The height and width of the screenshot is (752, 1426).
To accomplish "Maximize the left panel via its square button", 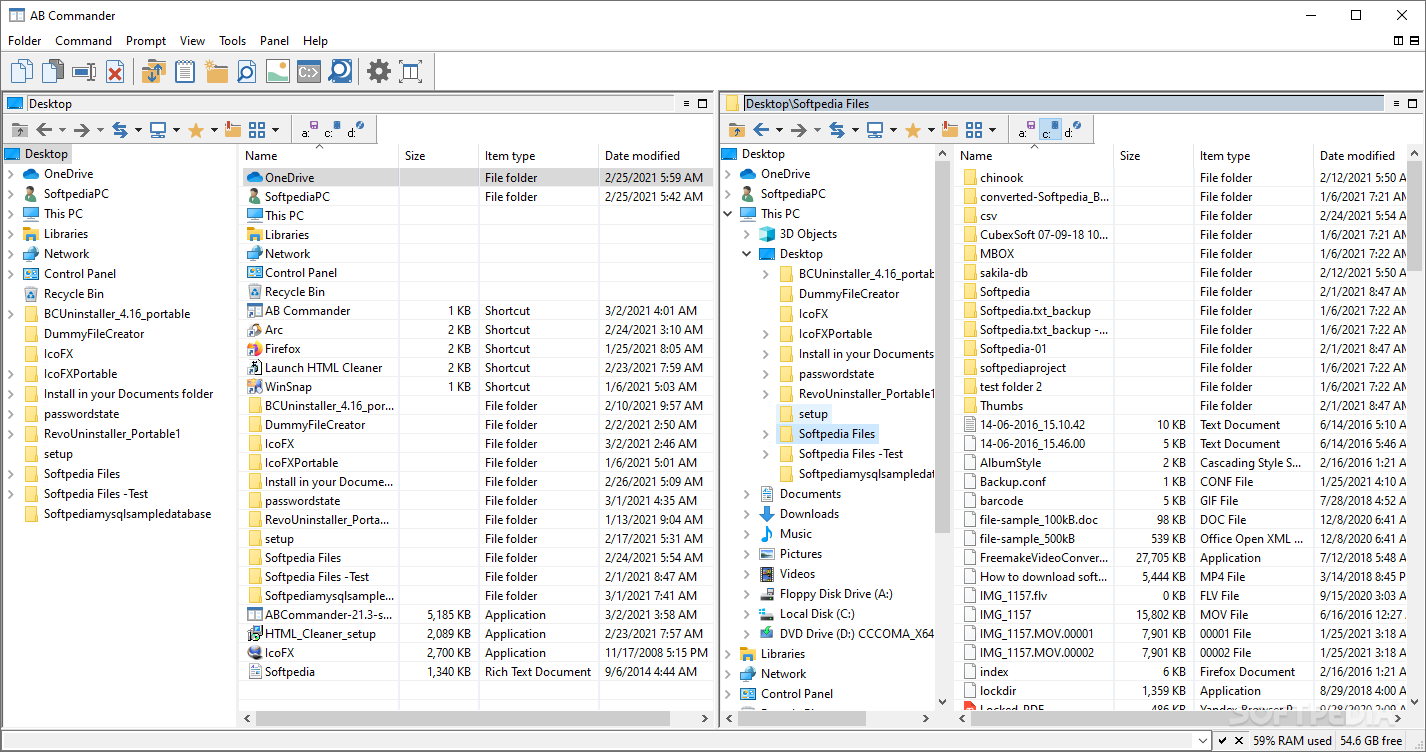I will pos(704,103).
